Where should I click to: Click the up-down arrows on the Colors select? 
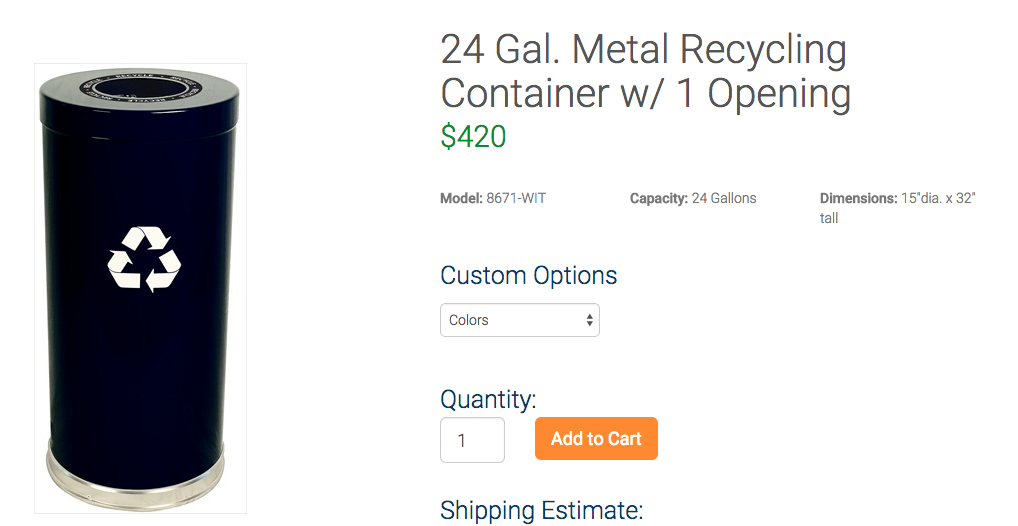point(589,320)
